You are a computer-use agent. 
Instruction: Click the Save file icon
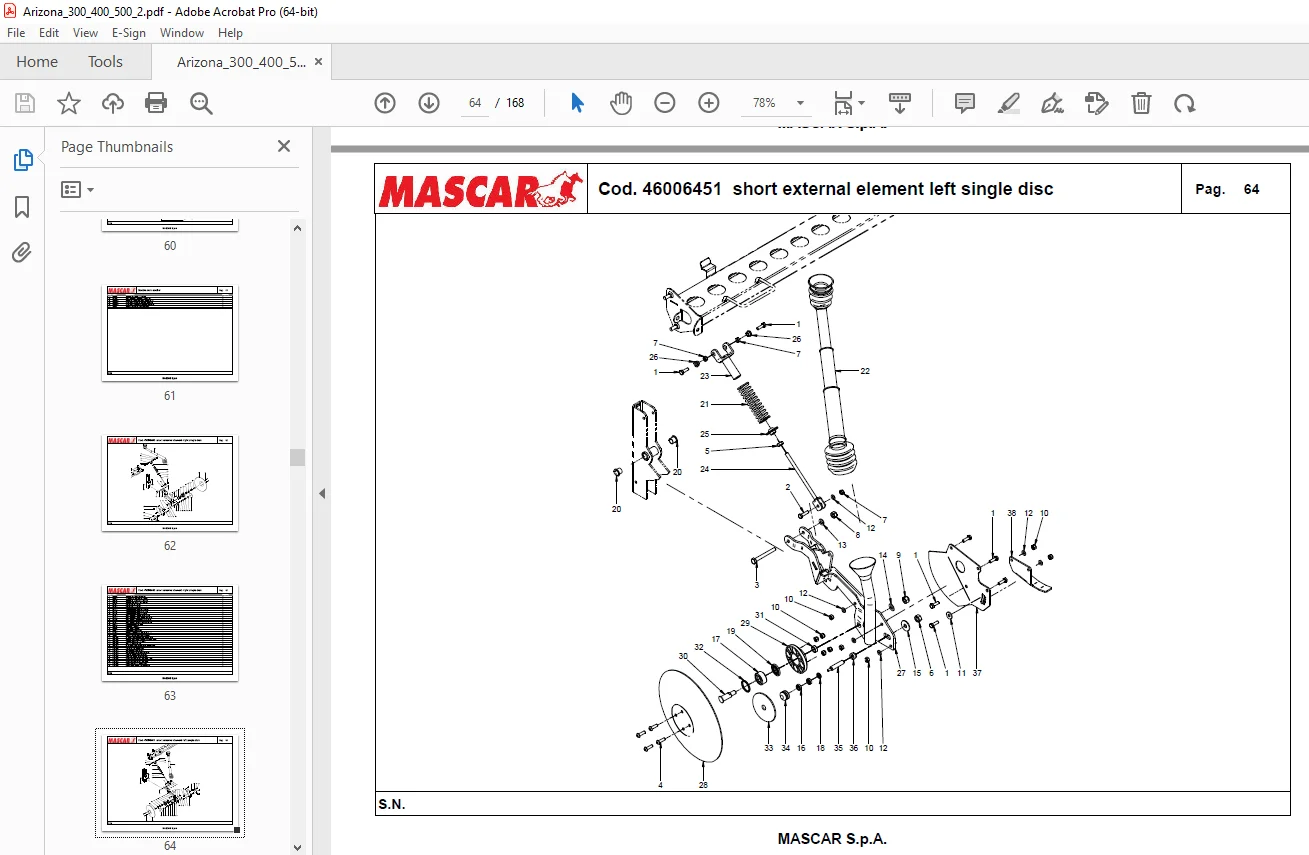click(25, 103)
